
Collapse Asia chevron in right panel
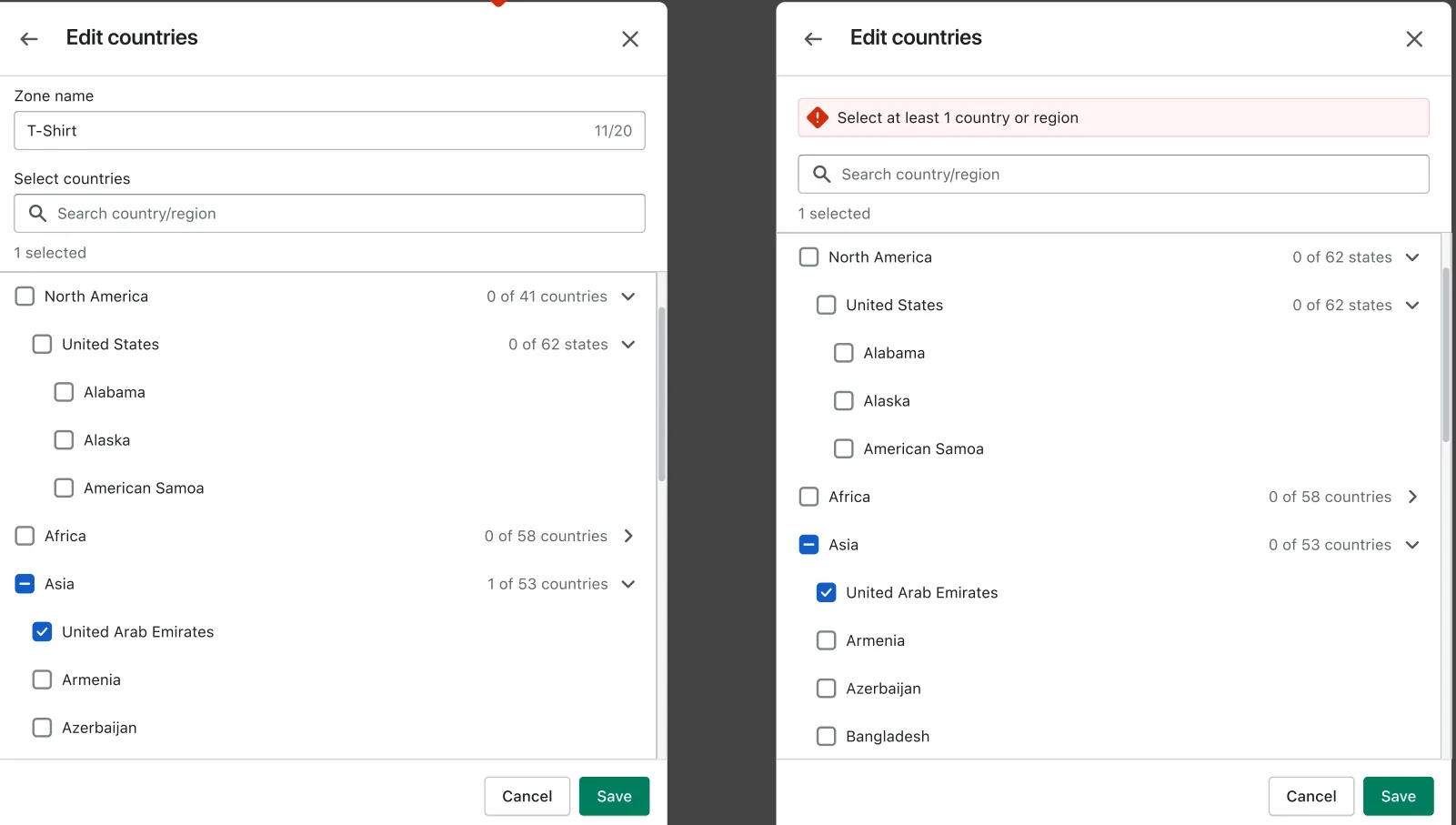click(x=1412, y=545)
